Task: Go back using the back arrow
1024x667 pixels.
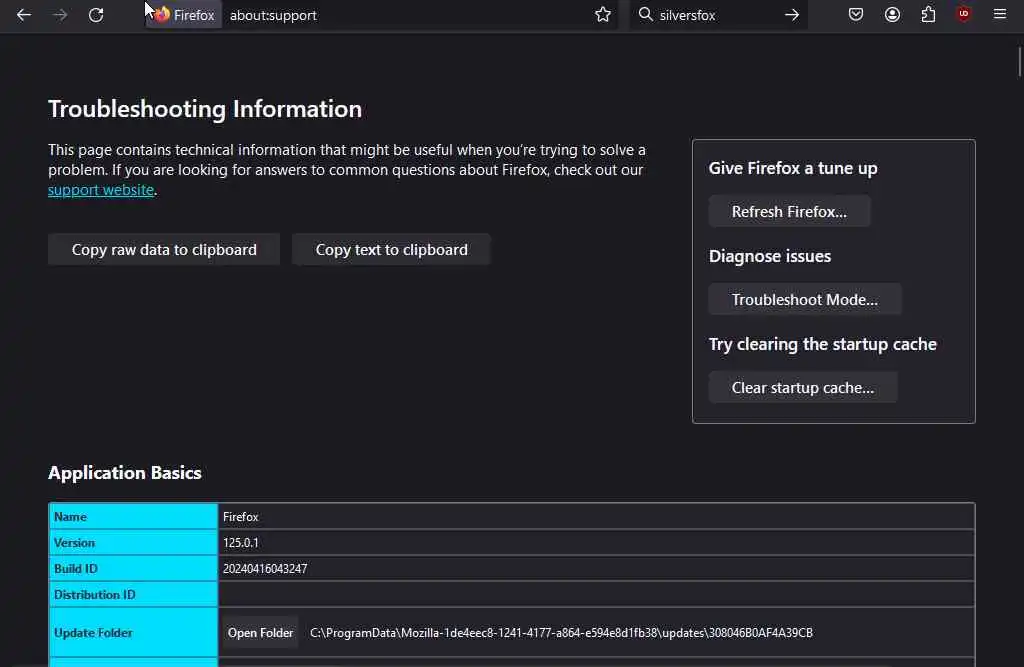Action: 24,14
